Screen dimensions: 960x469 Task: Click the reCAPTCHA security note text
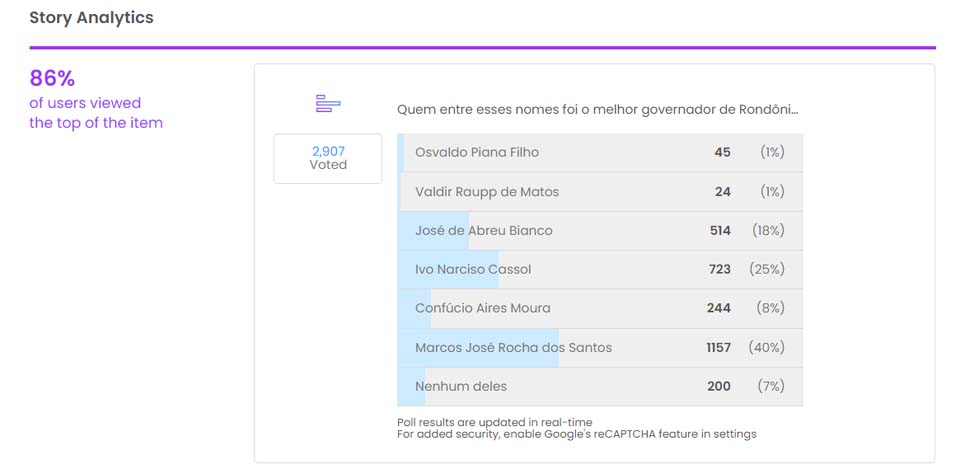pos(576,434)
